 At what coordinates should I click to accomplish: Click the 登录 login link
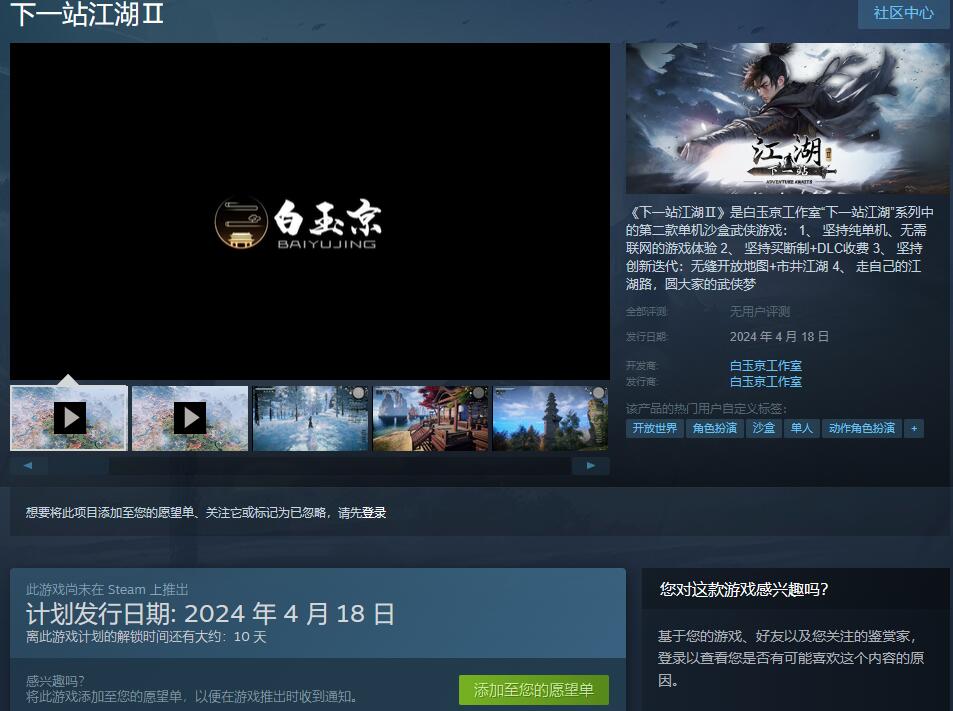(374, 513)
